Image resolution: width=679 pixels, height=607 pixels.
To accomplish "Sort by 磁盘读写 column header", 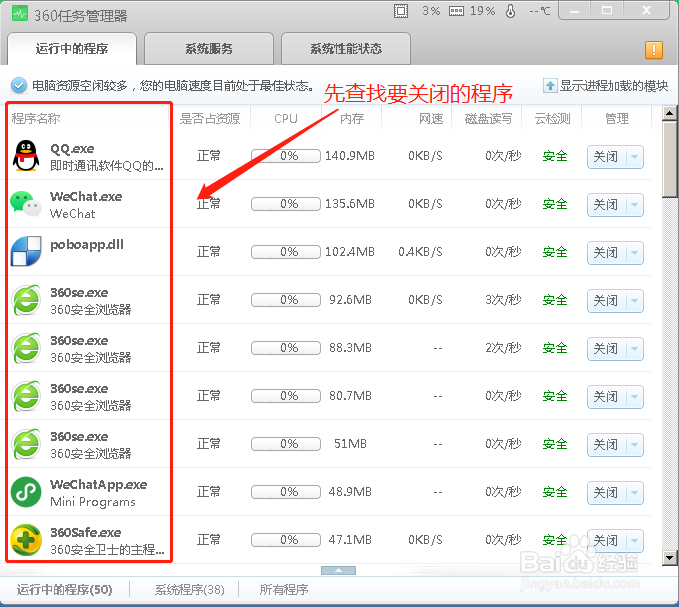I will (488, 118).
